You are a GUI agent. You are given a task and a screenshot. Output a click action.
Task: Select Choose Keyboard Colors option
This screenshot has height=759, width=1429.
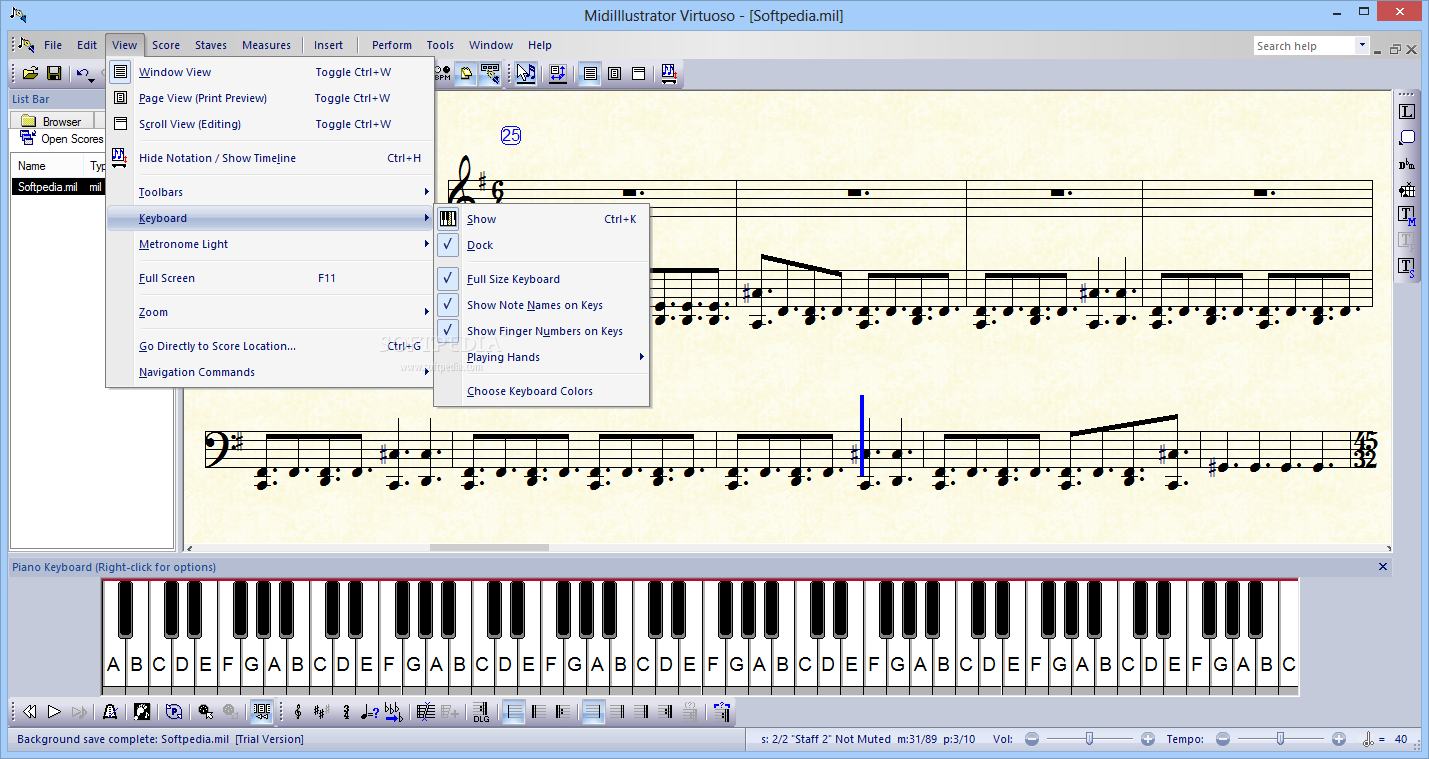[541, 391]
